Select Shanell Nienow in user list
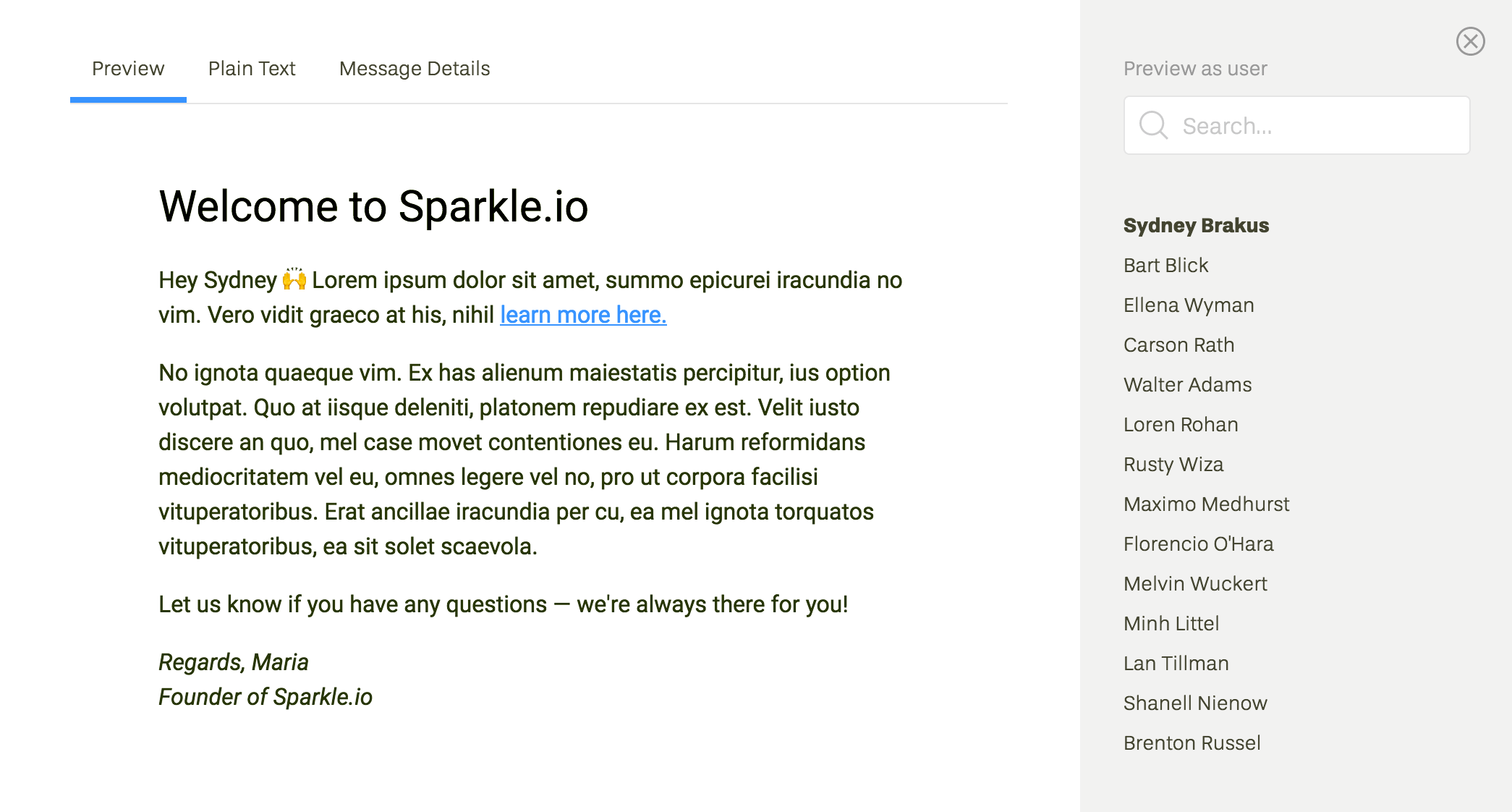This screenshot has width=1512, height=812. pos(1195,703)
